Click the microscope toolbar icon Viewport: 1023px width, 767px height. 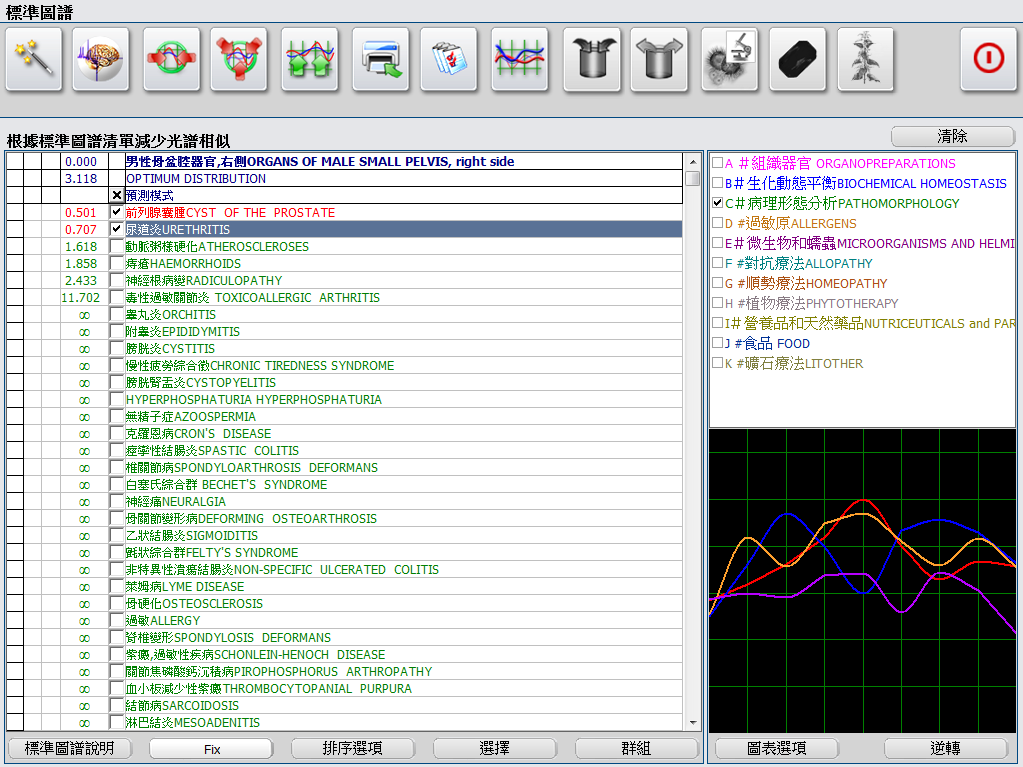[x=729, y=59]
